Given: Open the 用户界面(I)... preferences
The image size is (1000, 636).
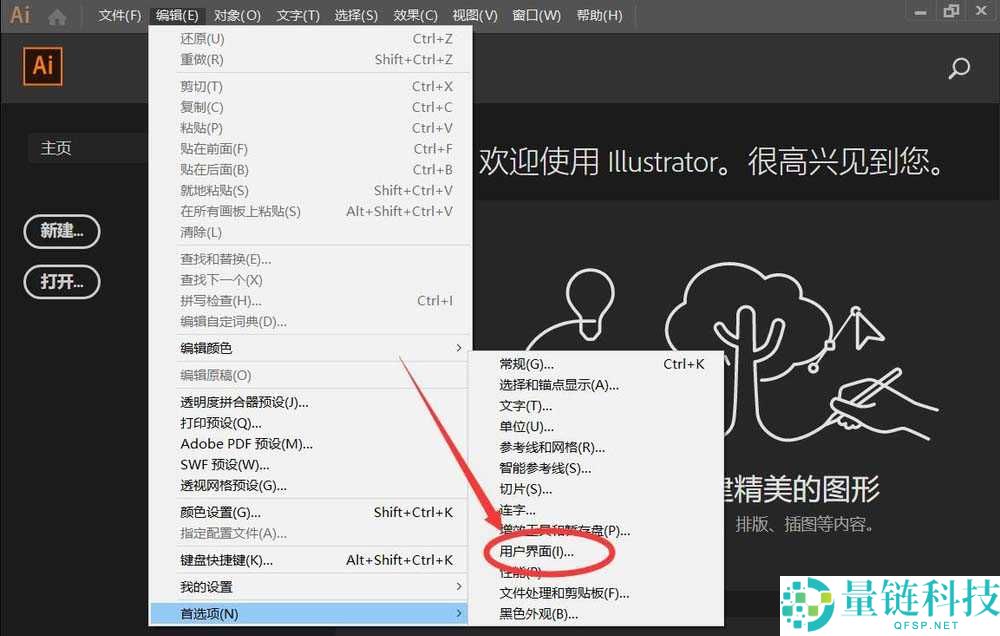Looking at the screenshot, I should (537, 551).
